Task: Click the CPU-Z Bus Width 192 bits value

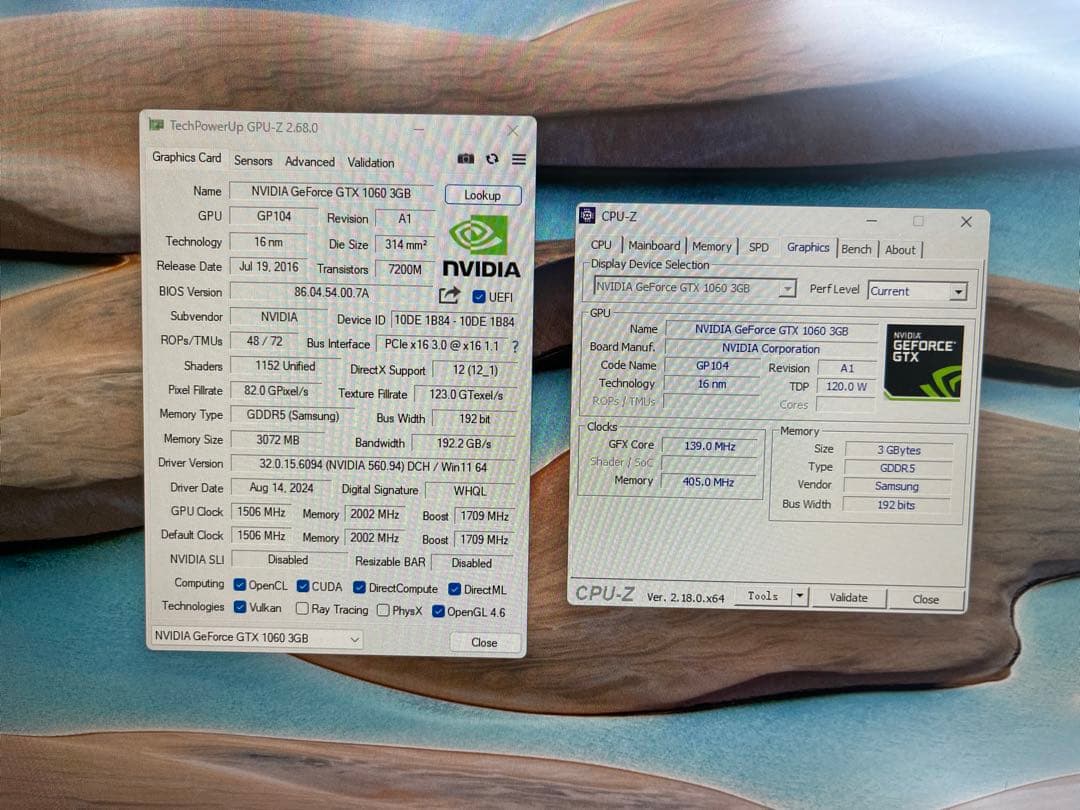Action: coord(896,505)
